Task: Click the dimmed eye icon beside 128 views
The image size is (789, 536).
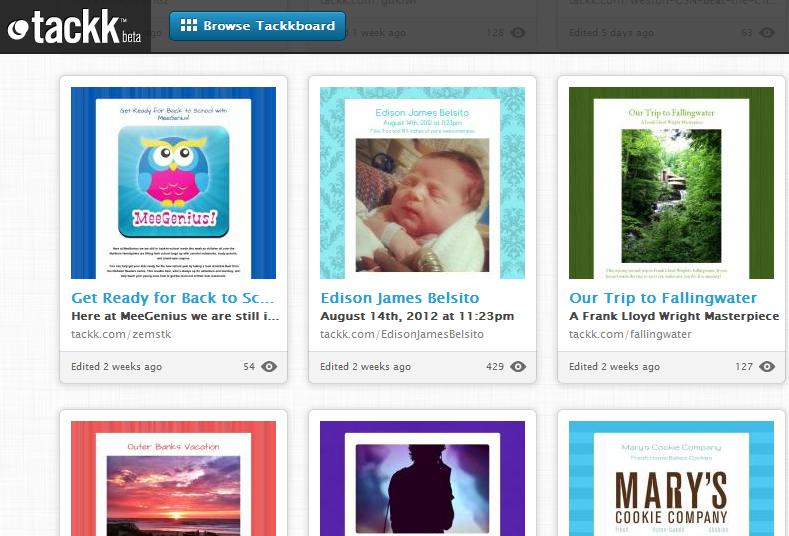Action: 518,33
